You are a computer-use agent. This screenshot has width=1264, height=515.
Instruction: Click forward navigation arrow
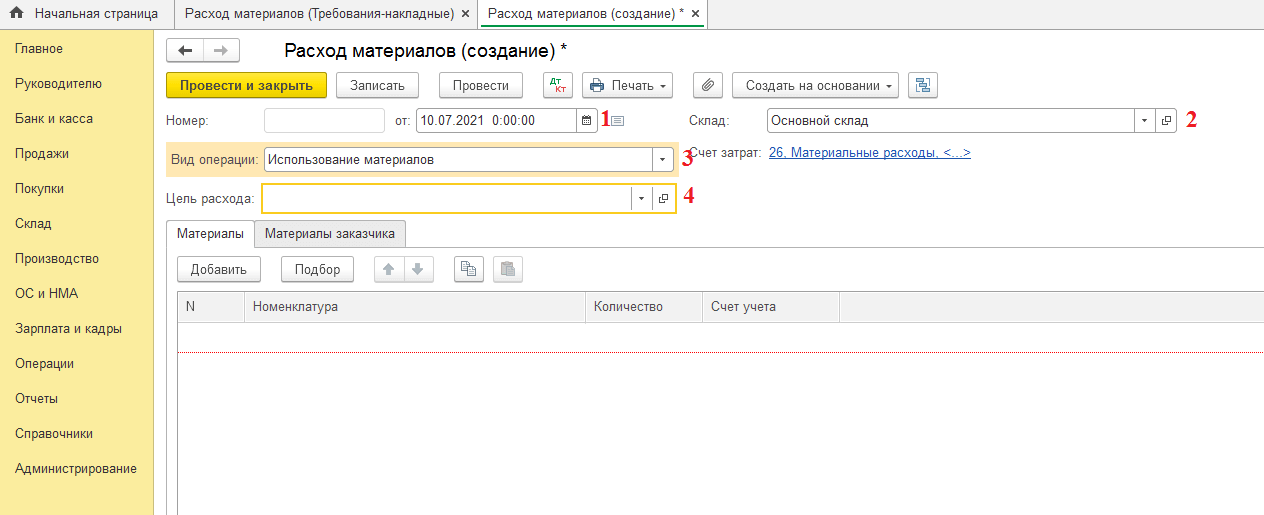point(221,51)
